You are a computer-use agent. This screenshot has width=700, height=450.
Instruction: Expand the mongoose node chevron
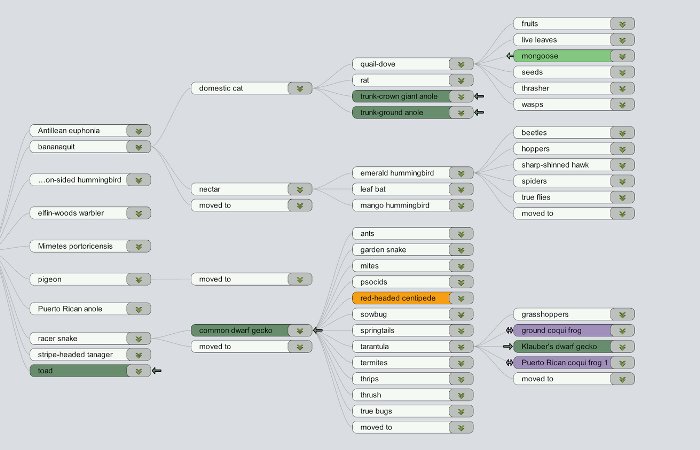coord(622,56)
